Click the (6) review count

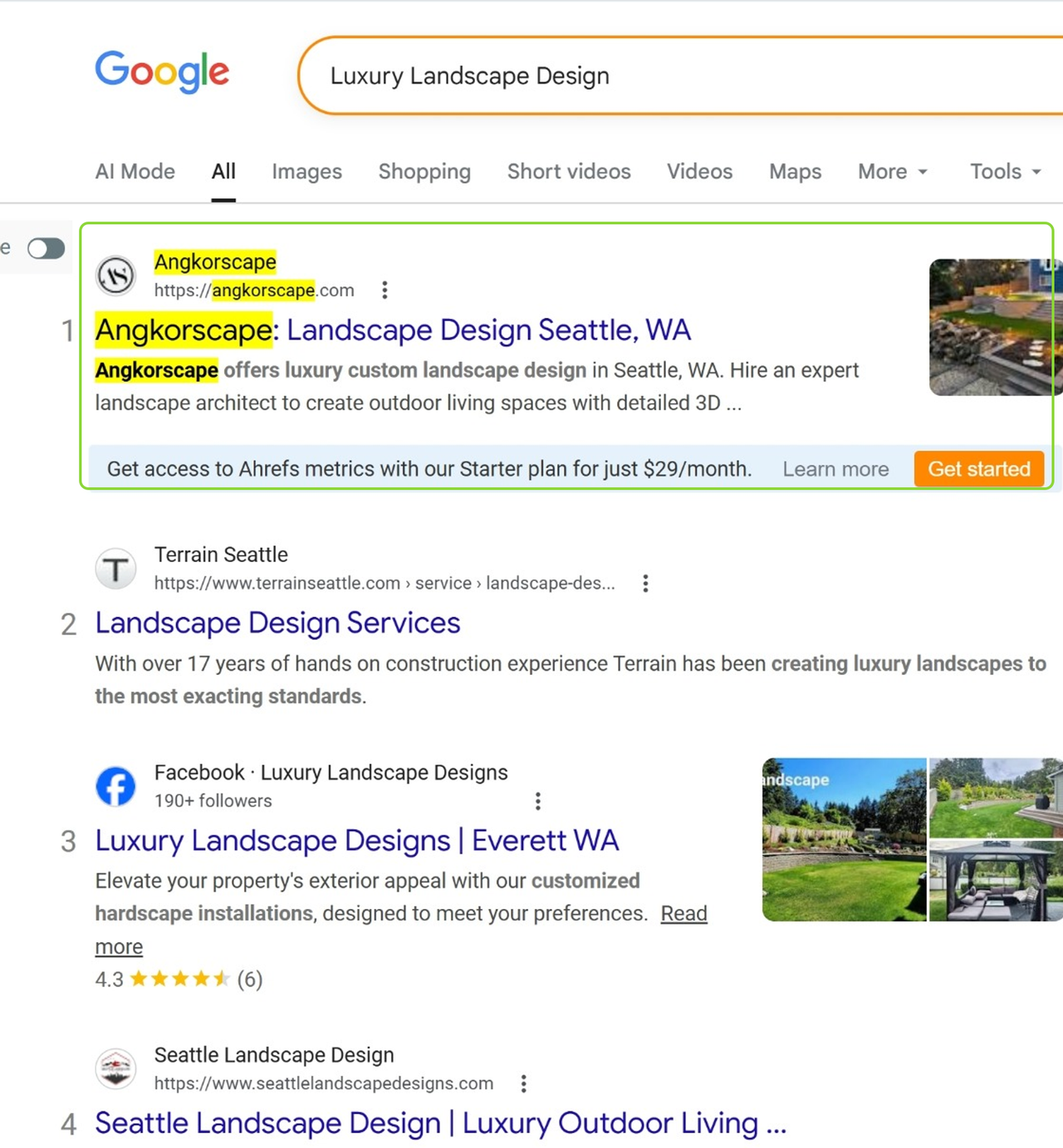coord(250,979)
